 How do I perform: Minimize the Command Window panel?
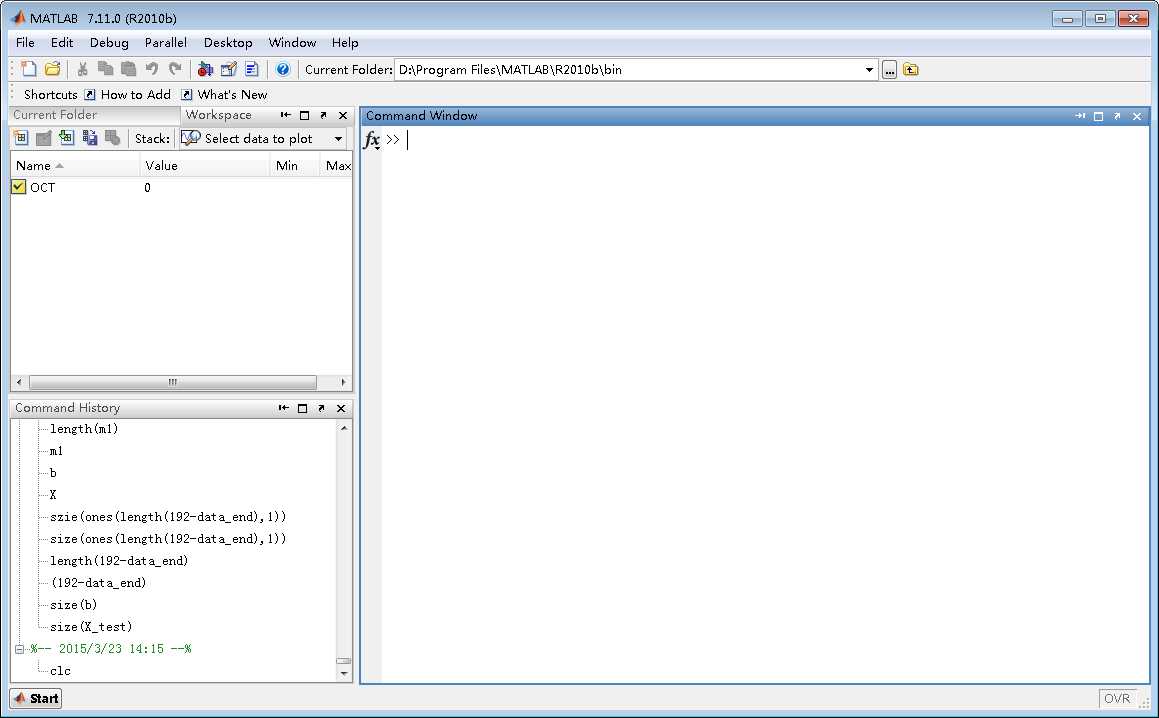click(x=1080, y=116)
